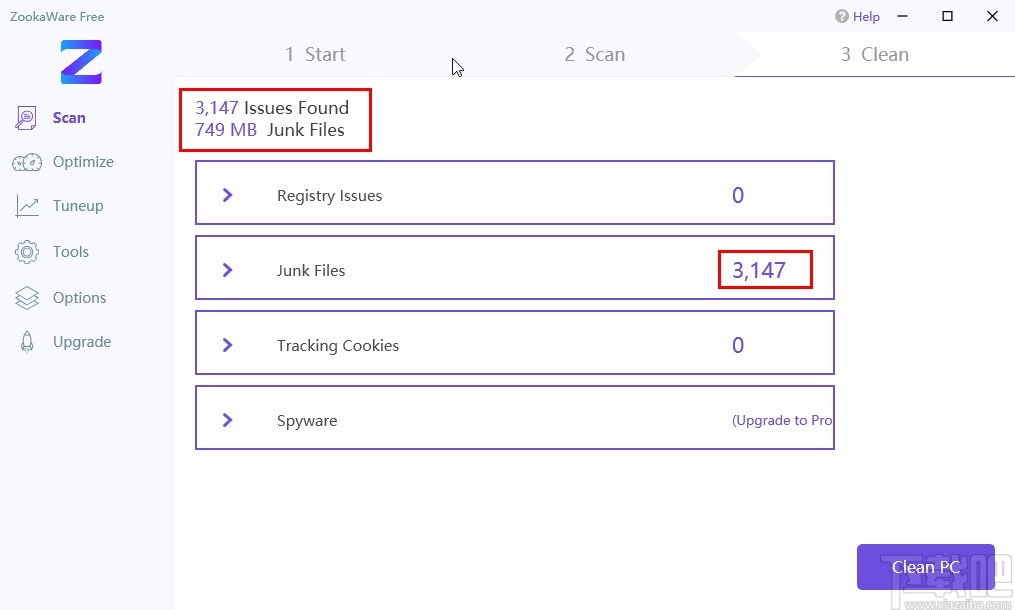1015x610 pixels.
Task: Minimize the ZookaWare window
Action: 902,16
